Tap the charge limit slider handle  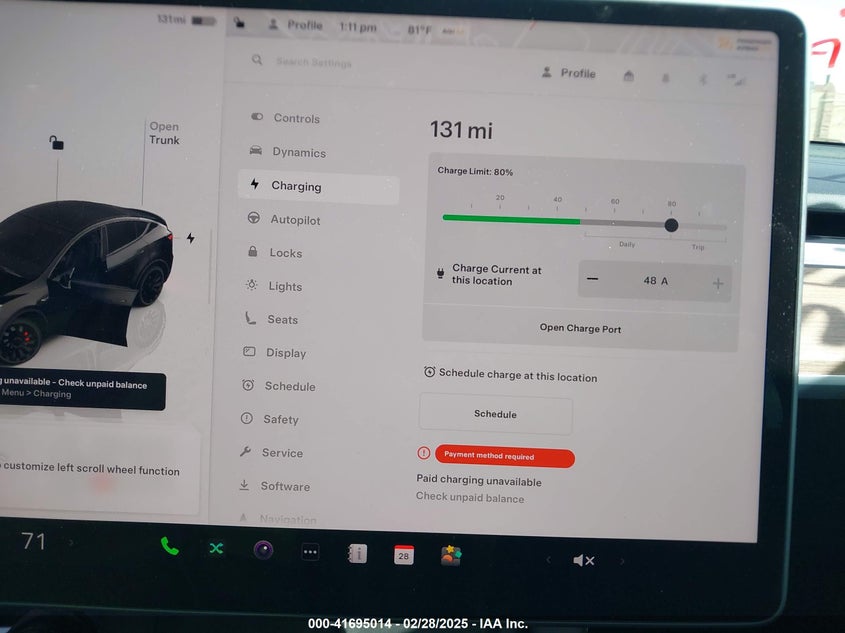click(x=671, y=224)
